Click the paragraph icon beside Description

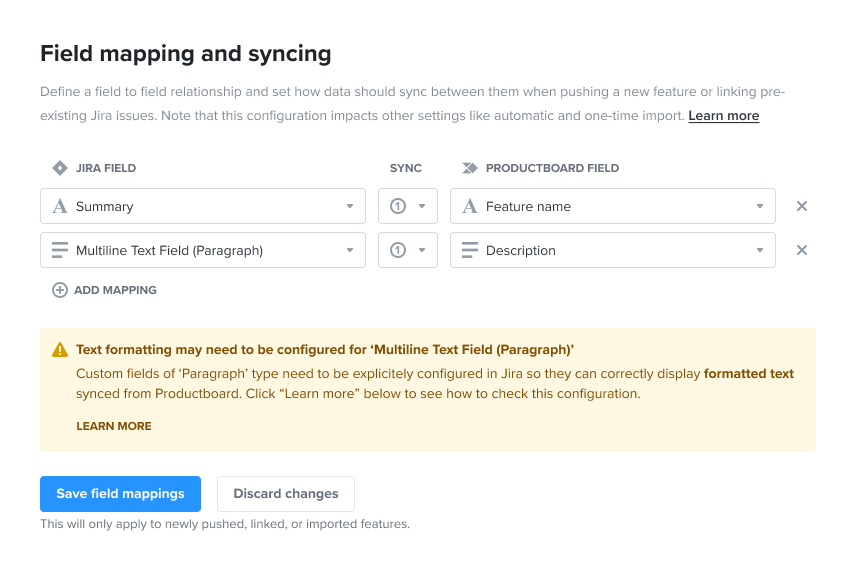(470, 251)
